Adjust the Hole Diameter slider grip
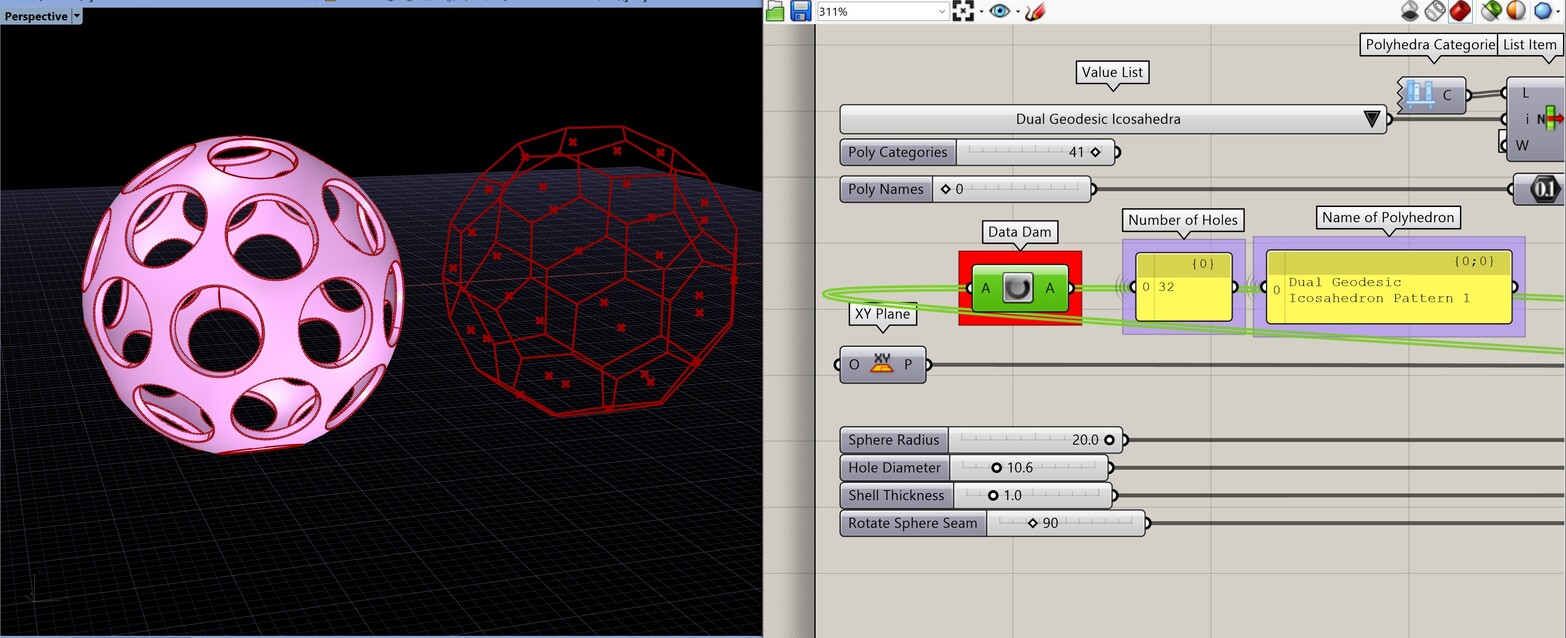The width and height of the screenshot is (1566, 638). [996, 468]
